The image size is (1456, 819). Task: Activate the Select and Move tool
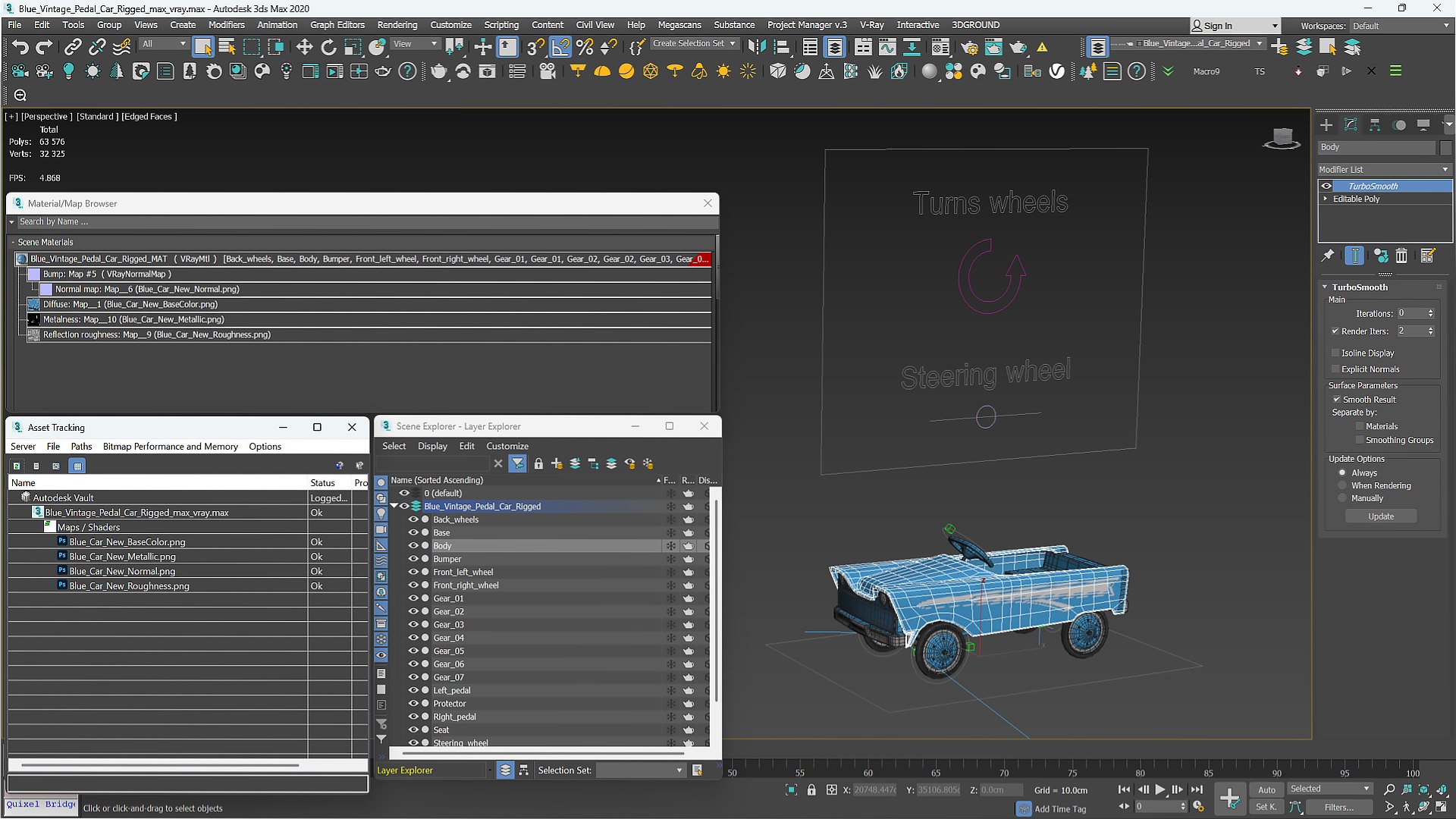[x=304, y=47]
